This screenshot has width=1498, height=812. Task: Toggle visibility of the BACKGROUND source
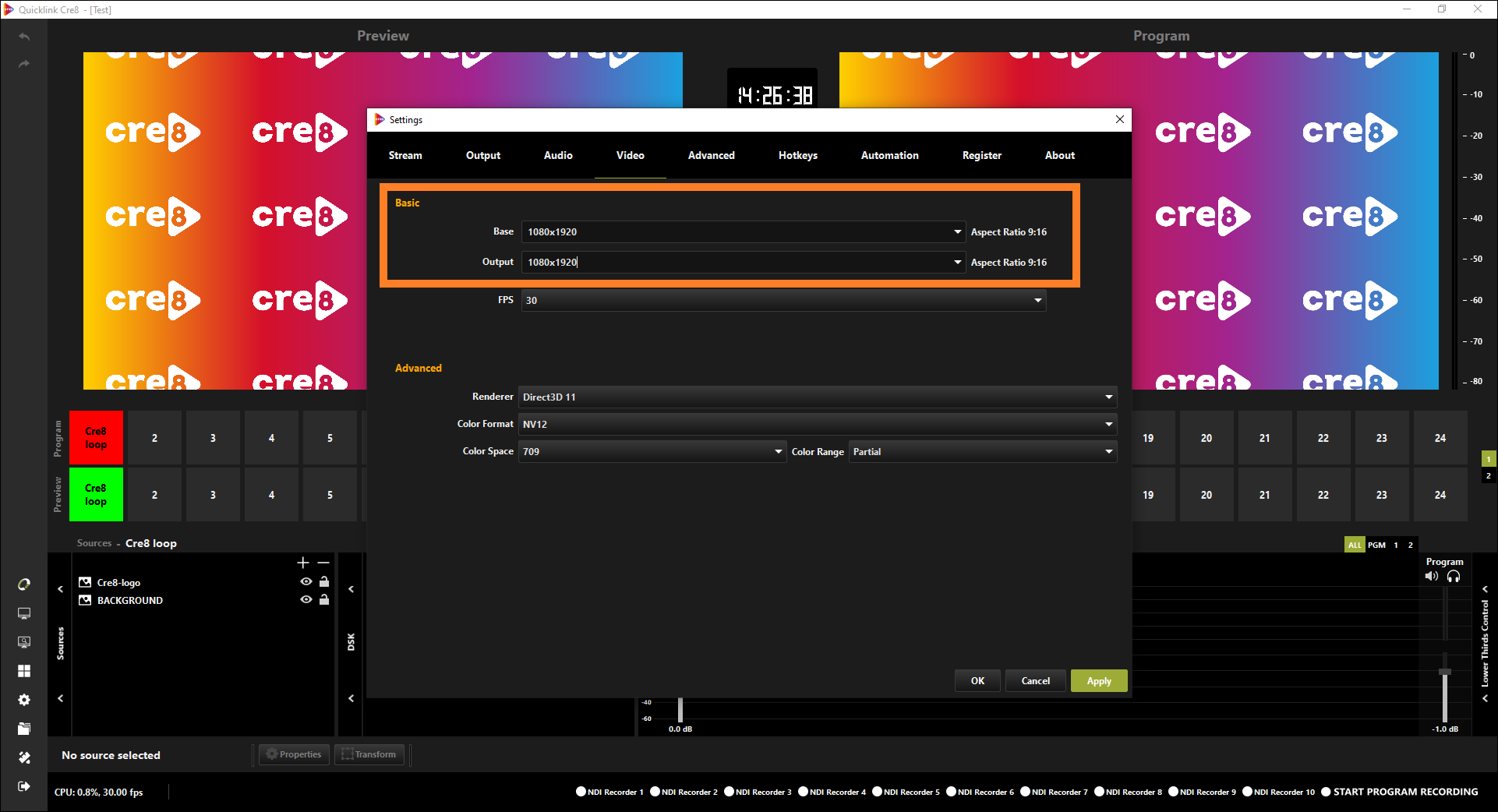[x=306, y=600]
